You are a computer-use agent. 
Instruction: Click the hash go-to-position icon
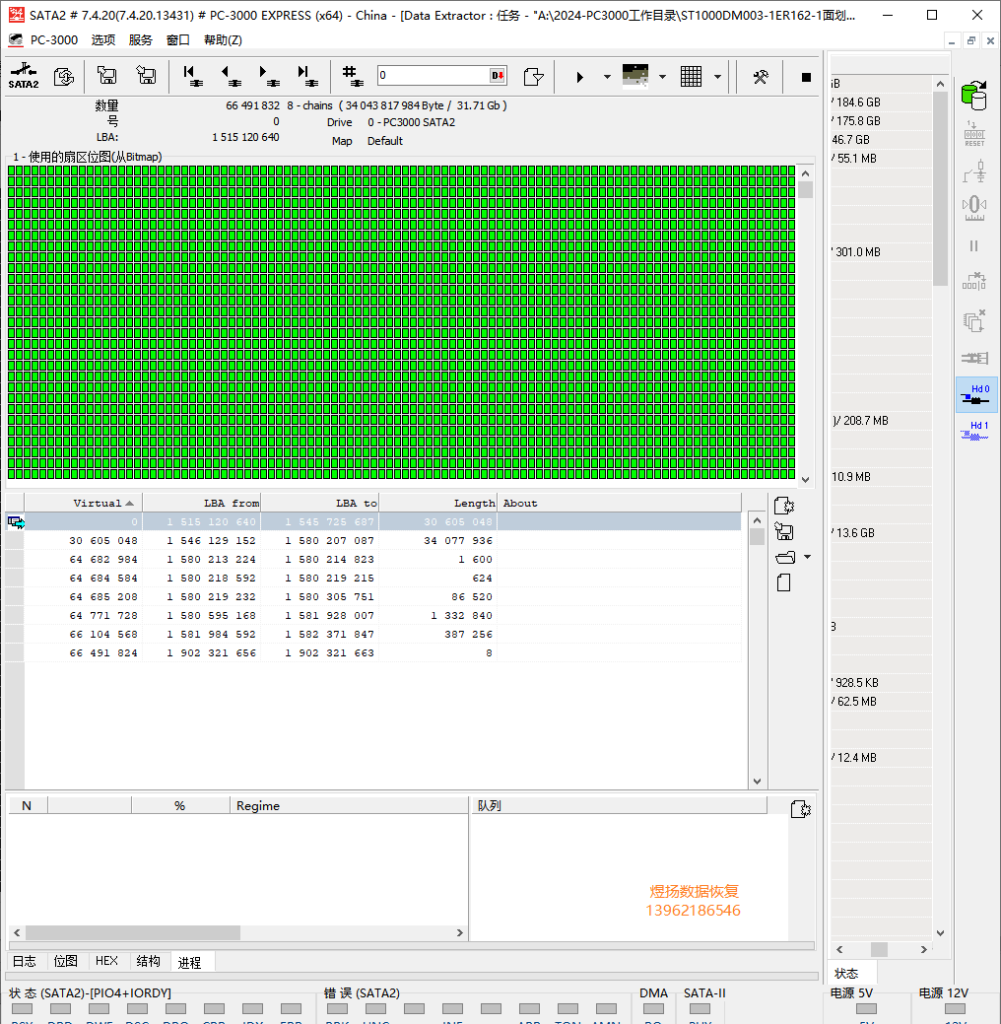click(352, 76)
